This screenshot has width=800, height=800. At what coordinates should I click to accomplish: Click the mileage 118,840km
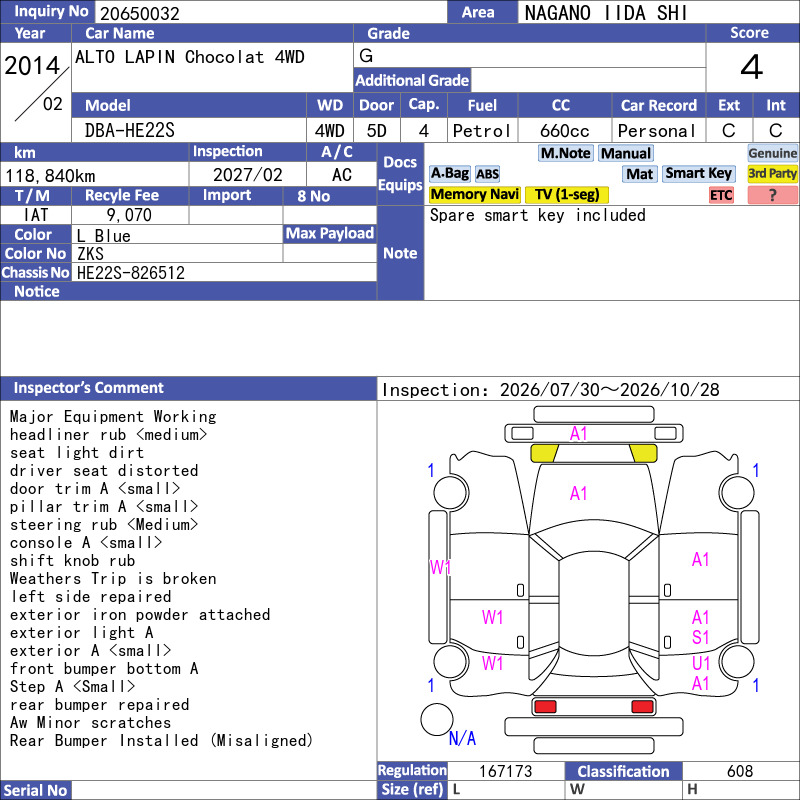[50, 176]
